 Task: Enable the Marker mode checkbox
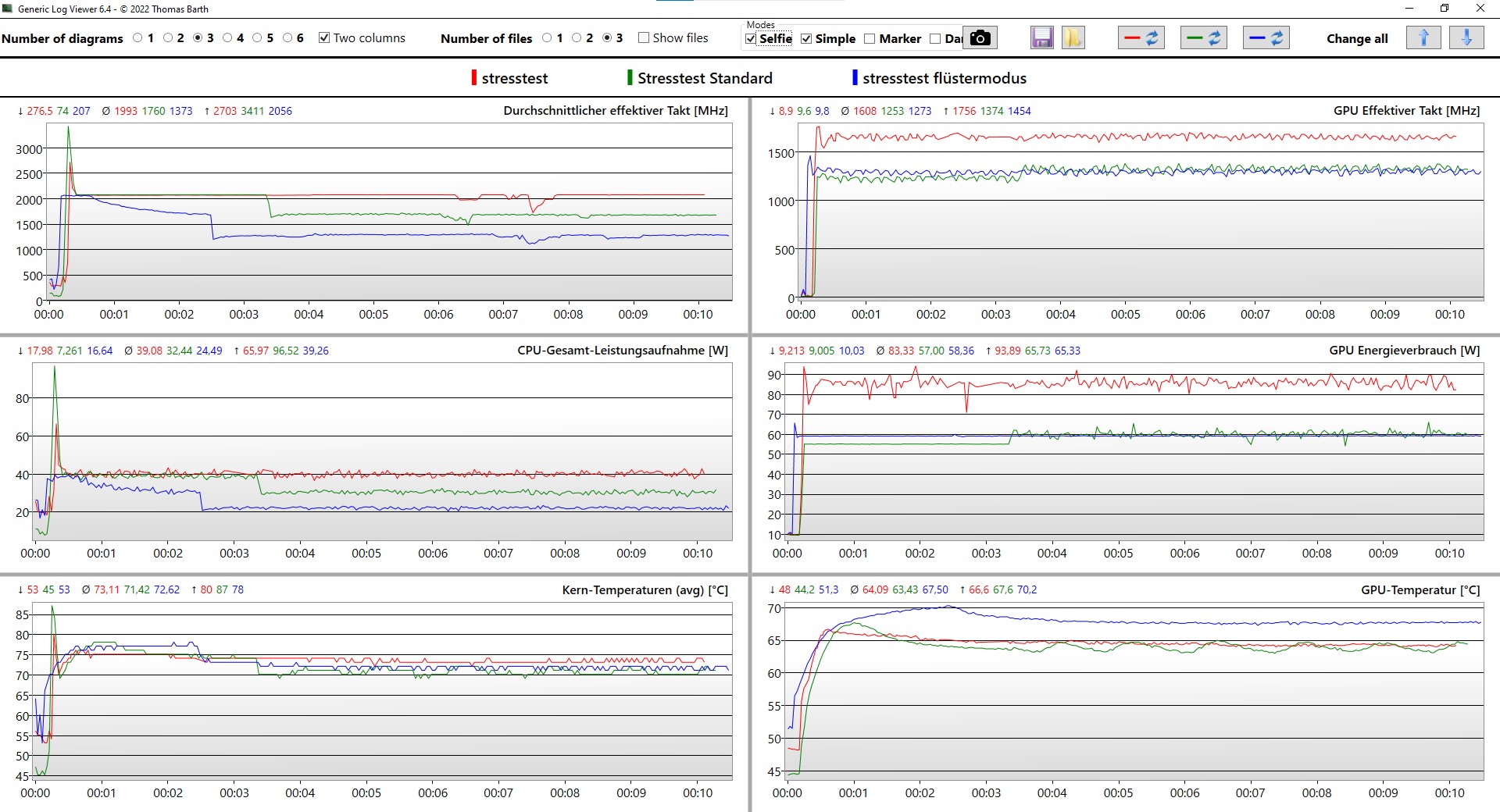click(x=870, y=39)
